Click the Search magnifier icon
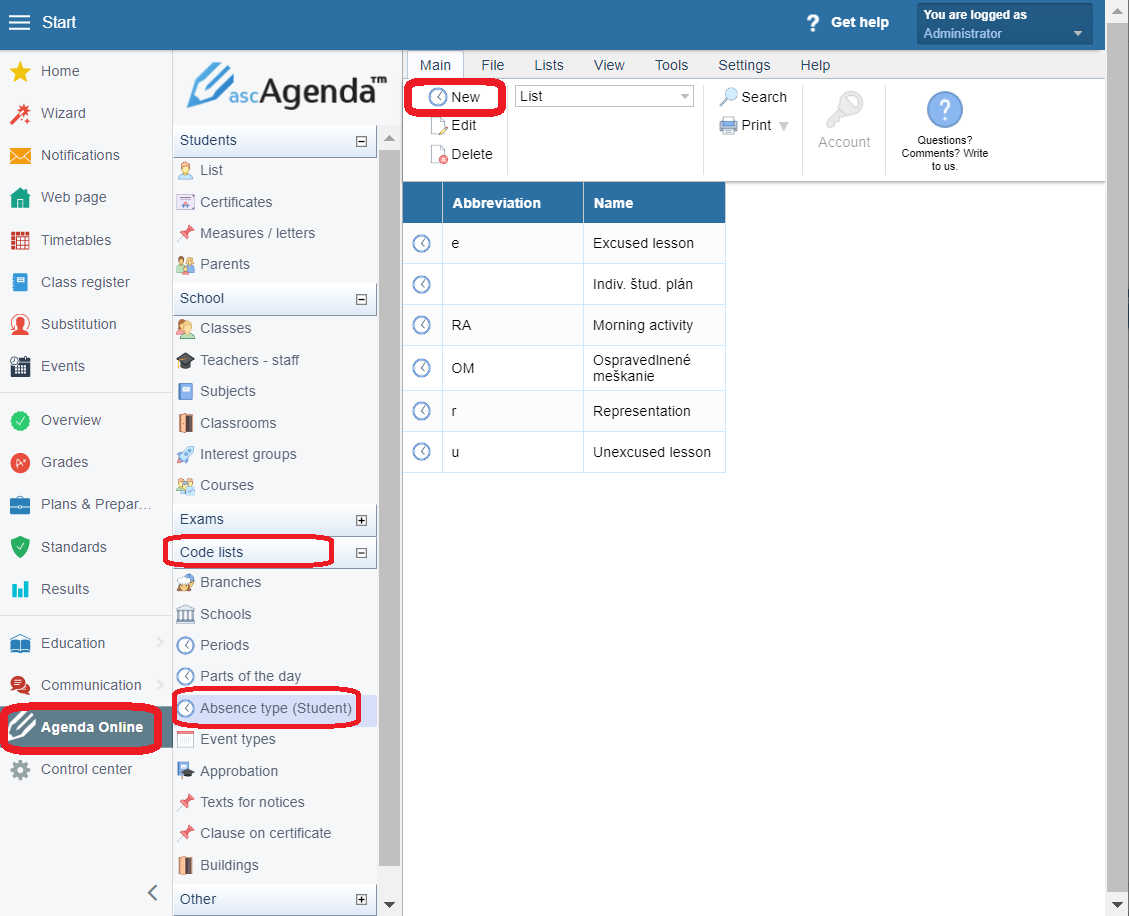1129x916 pixels. [728, 96]
